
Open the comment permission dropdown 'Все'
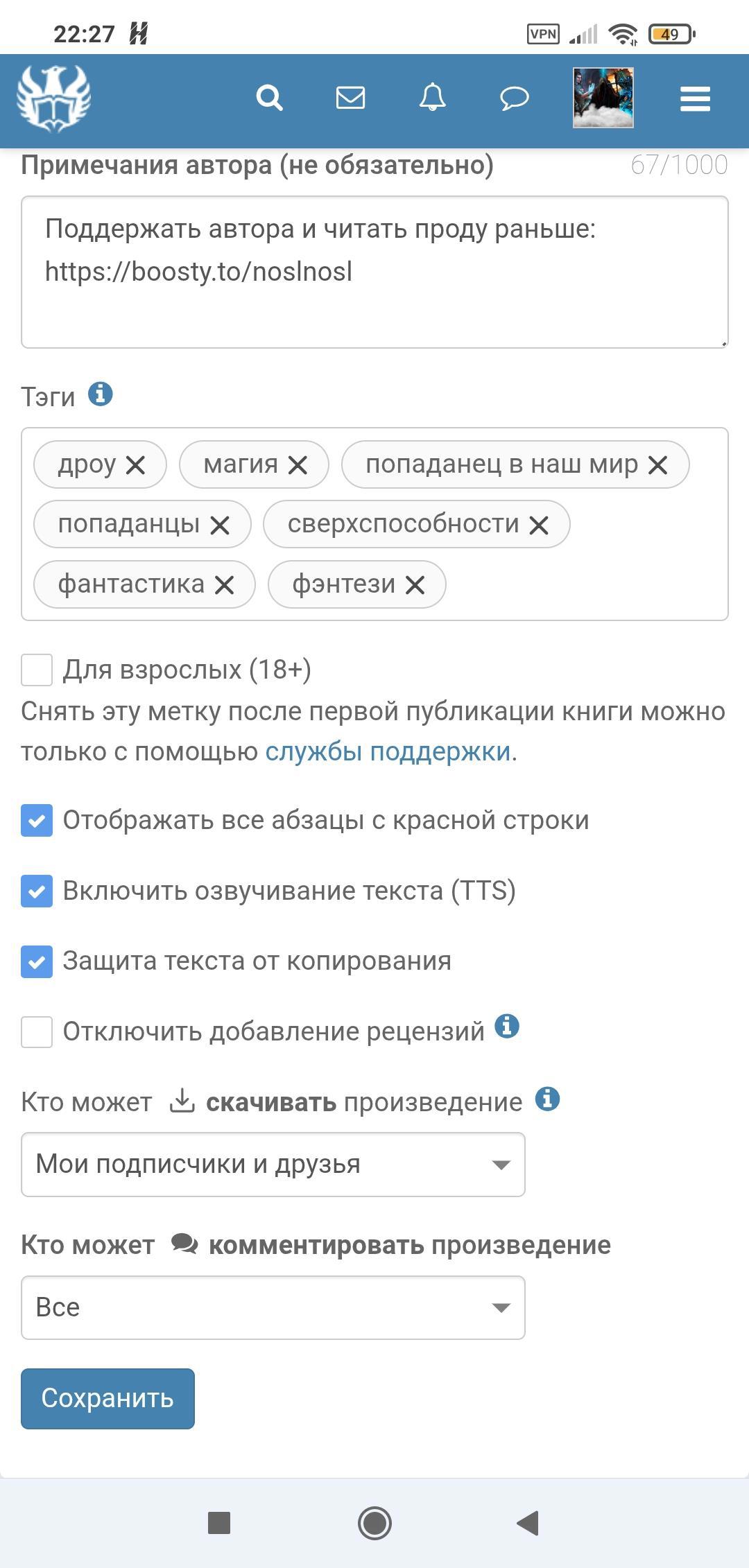tap(273, 1307)
